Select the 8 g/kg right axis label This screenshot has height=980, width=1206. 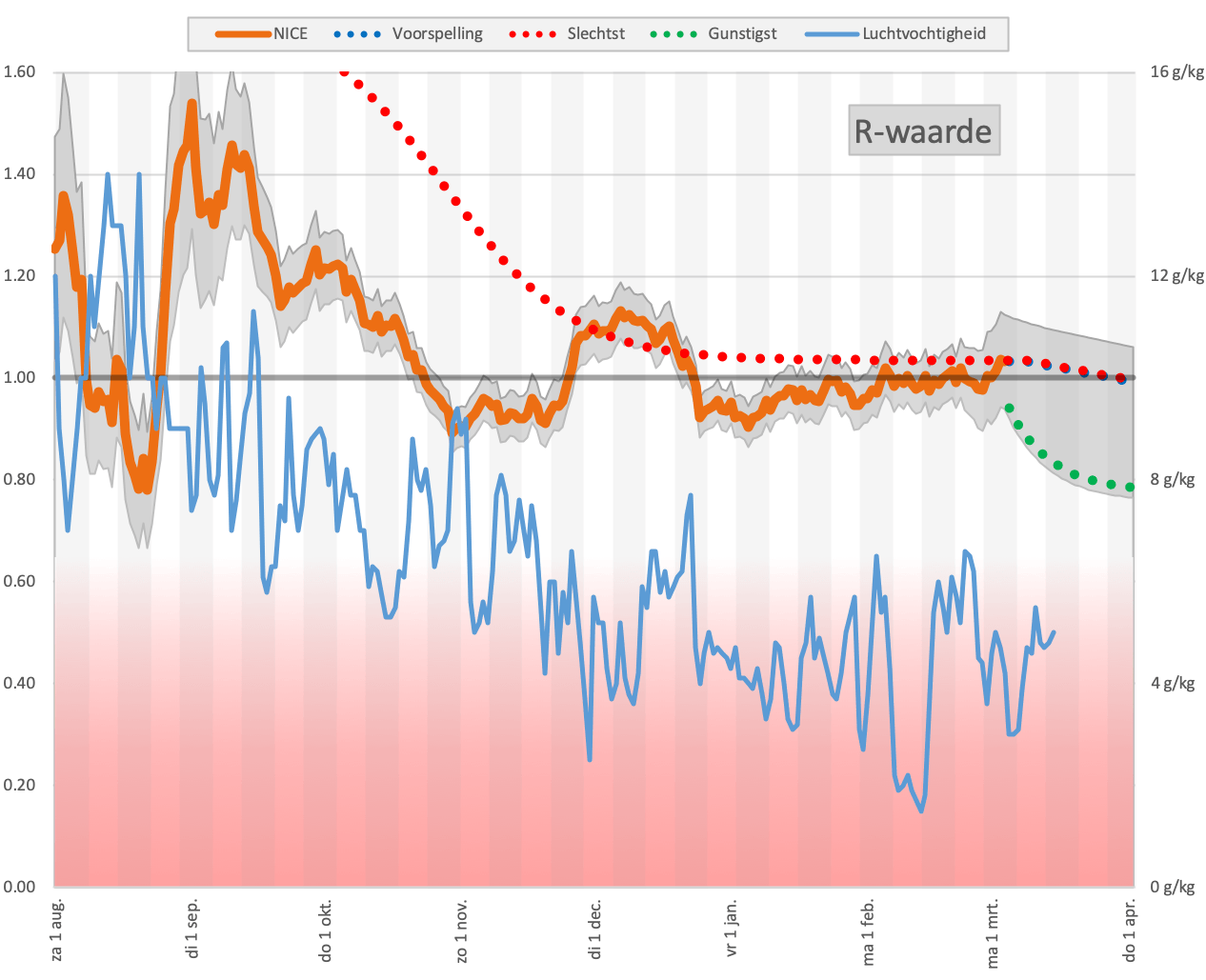(x=1173, y=480)
